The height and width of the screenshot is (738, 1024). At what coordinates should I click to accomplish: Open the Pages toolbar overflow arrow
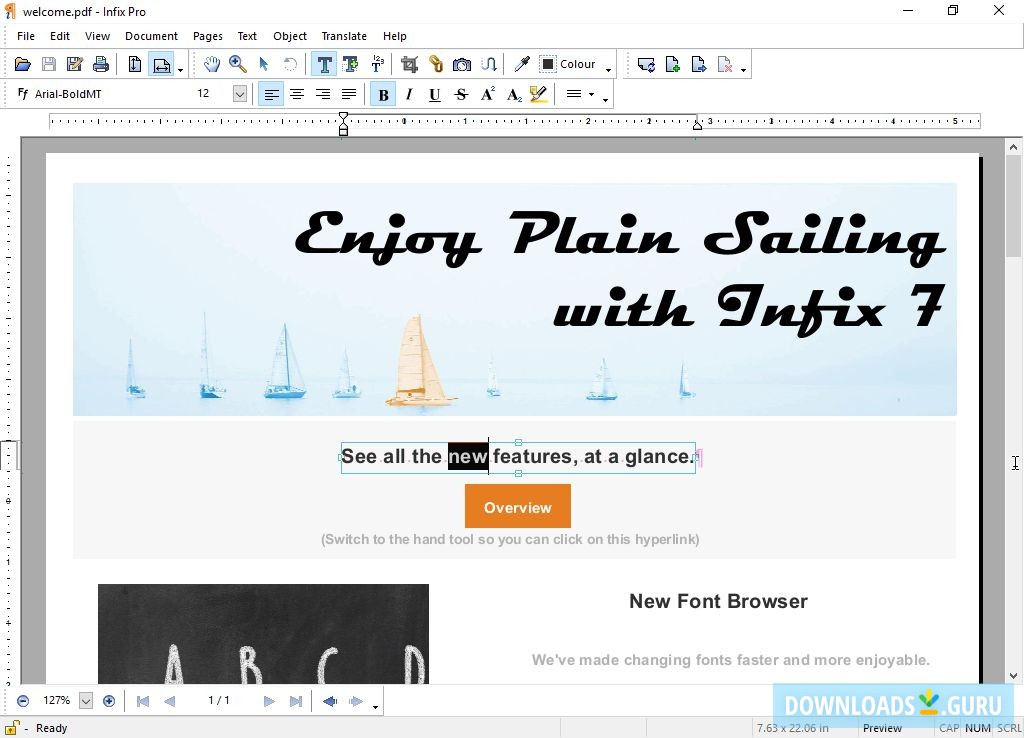(x=744, y=69)
